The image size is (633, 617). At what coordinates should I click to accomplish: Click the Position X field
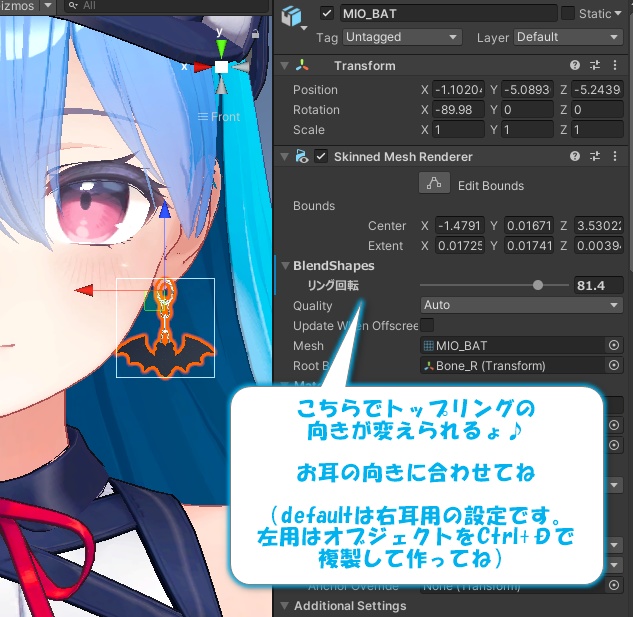click(458, 90)
